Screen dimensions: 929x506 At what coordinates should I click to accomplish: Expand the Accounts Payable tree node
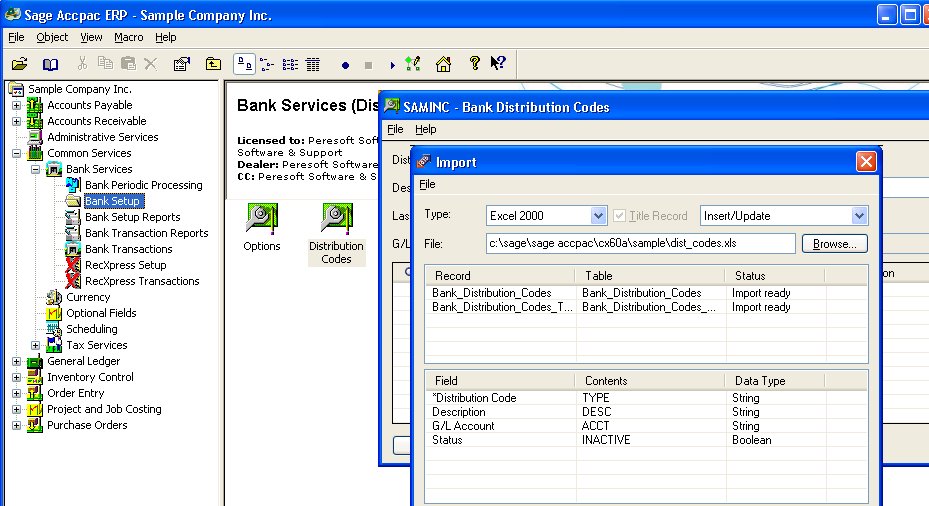(16, 105)
